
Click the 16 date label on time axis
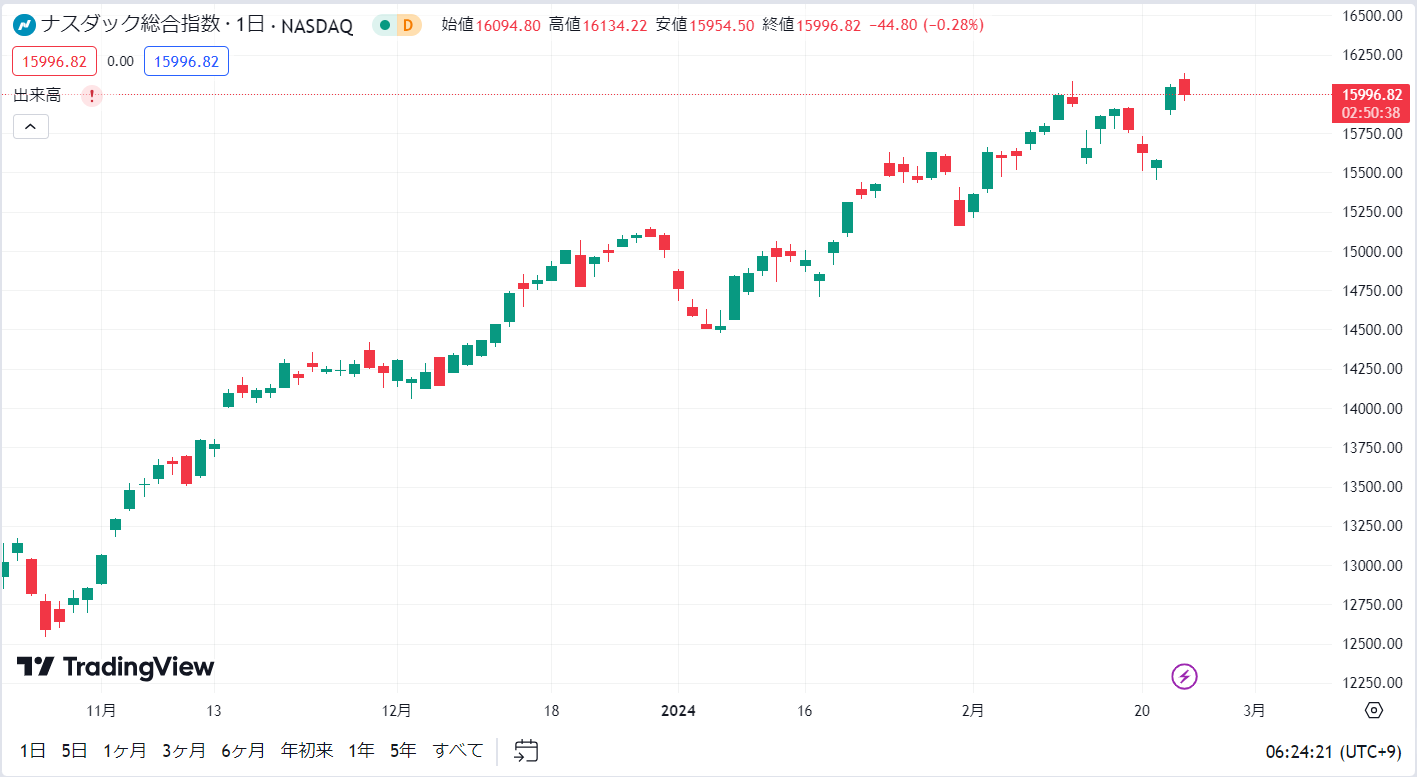[x=805, y=711]
